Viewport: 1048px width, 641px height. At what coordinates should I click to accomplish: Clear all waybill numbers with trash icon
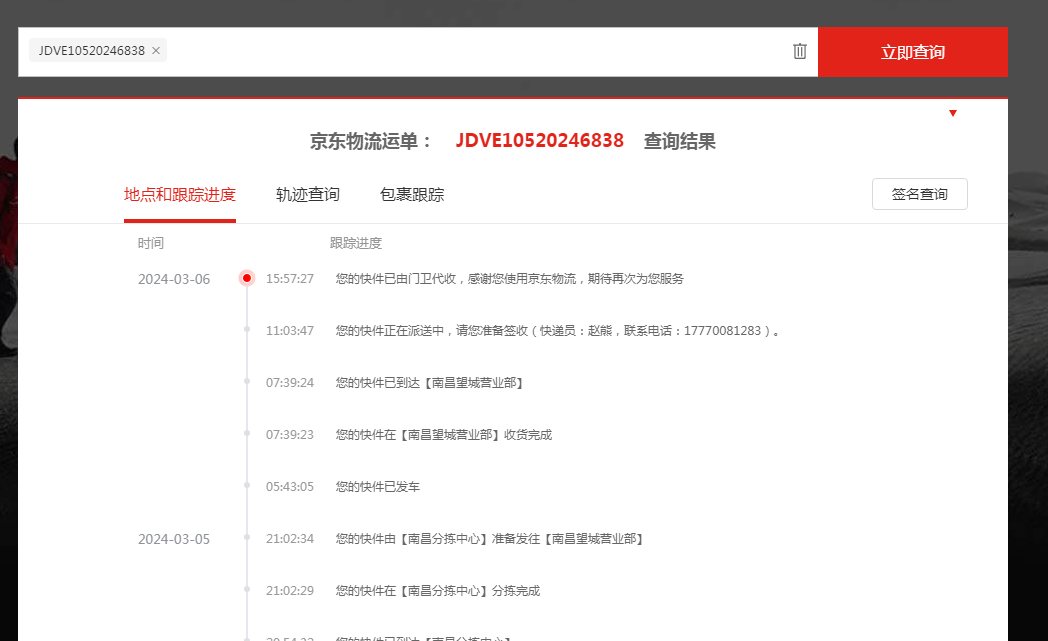pyautogui.click(x=799, y=51)
